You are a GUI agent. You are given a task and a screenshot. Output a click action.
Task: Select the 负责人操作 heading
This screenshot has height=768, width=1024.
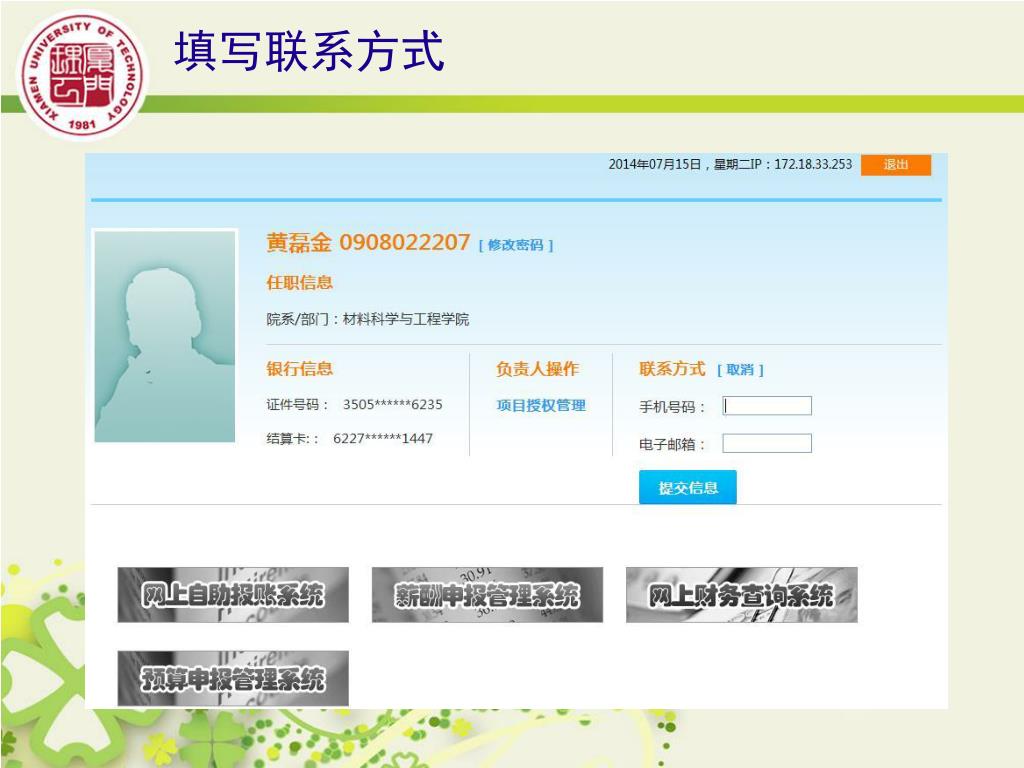[x=537, y=368]
